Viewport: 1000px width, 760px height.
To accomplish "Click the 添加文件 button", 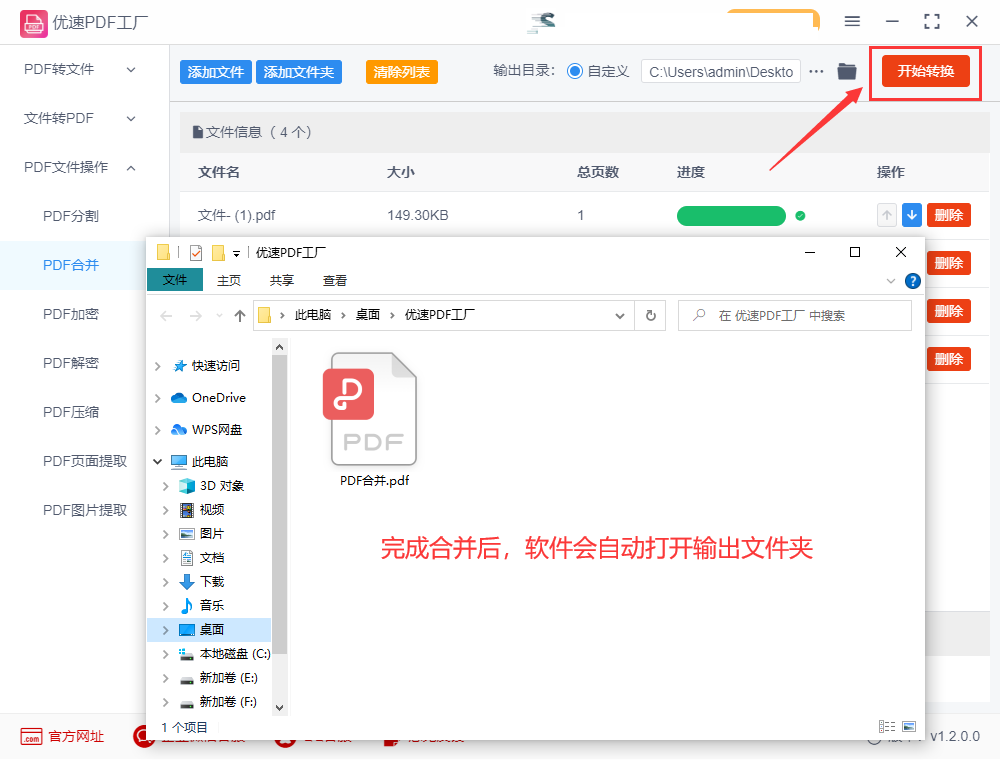I will (216, 72).
